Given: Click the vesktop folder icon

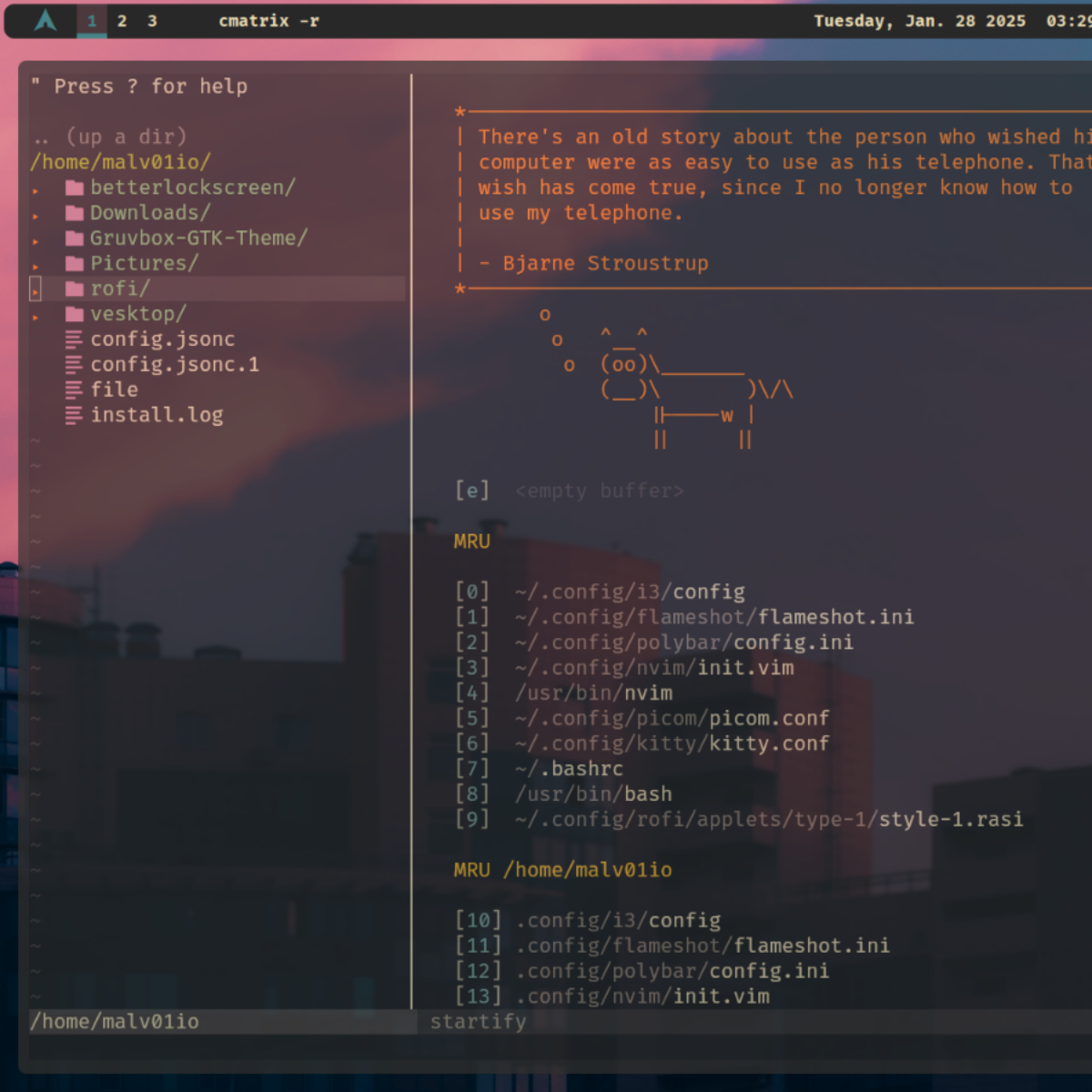Looking at the screenshot, I should pos(75,315).
